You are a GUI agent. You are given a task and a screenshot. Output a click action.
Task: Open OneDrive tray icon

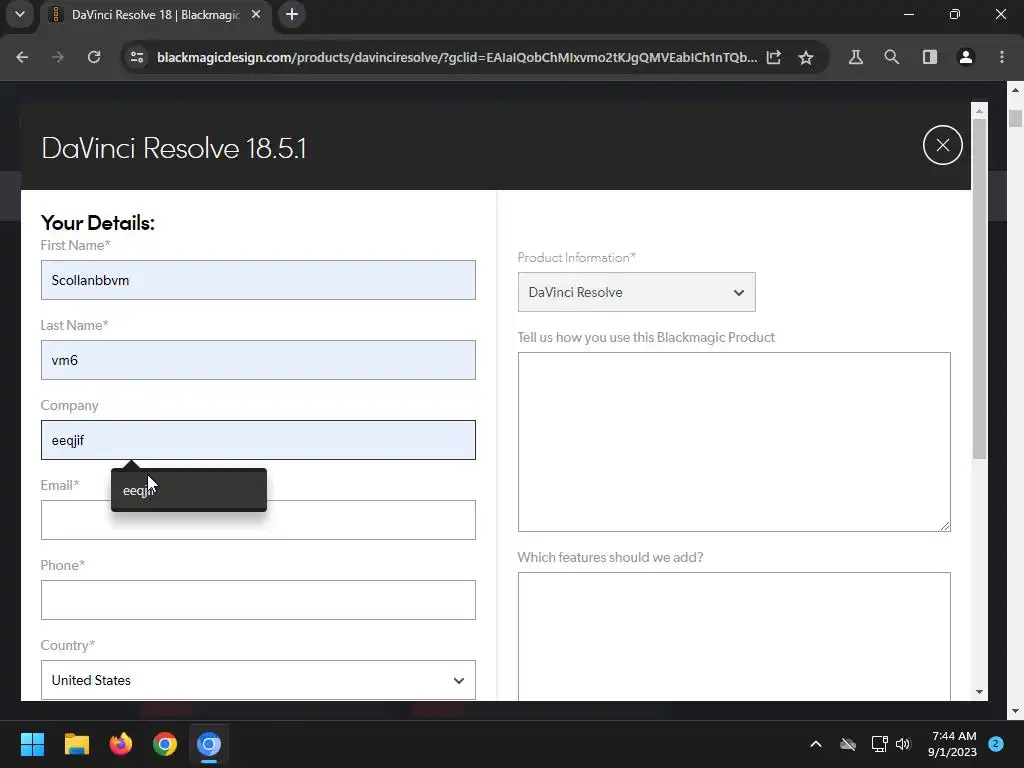tap(848, 744)
